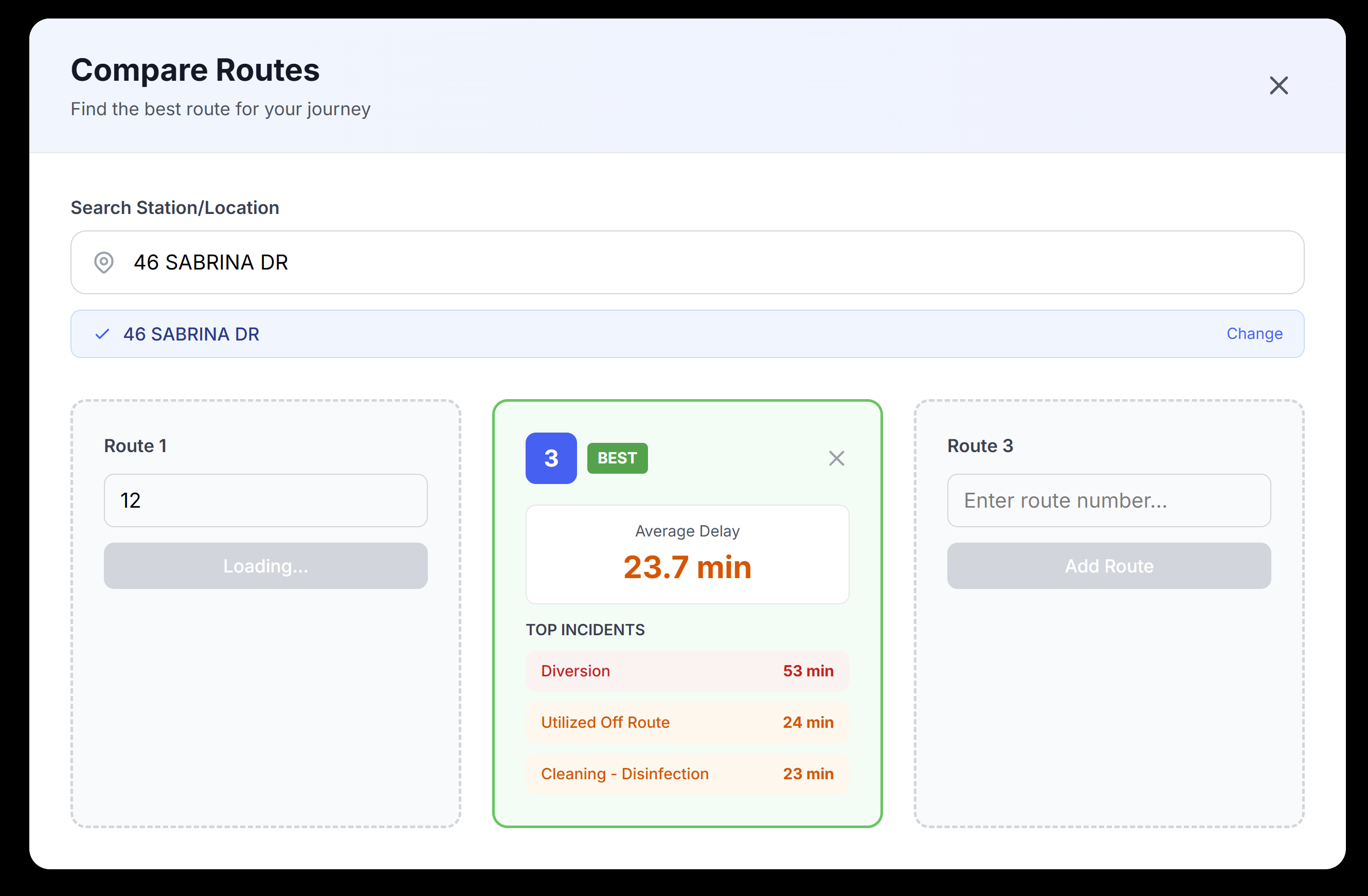Click the TOP INCIDENTS section heading
1368x896 pixels.
point(585,630)
